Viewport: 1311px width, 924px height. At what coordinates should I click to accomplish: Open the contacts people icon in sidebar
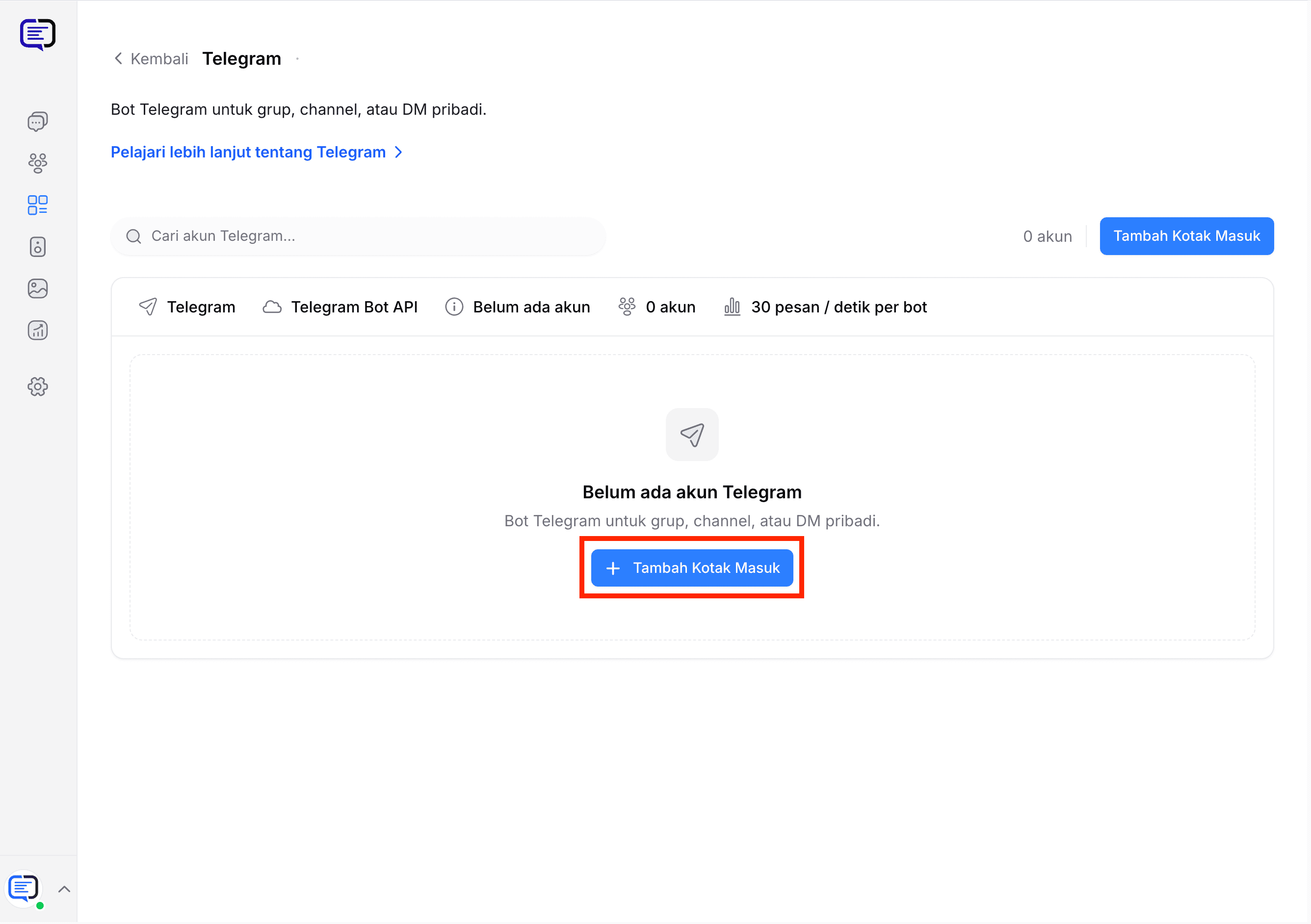38,163
